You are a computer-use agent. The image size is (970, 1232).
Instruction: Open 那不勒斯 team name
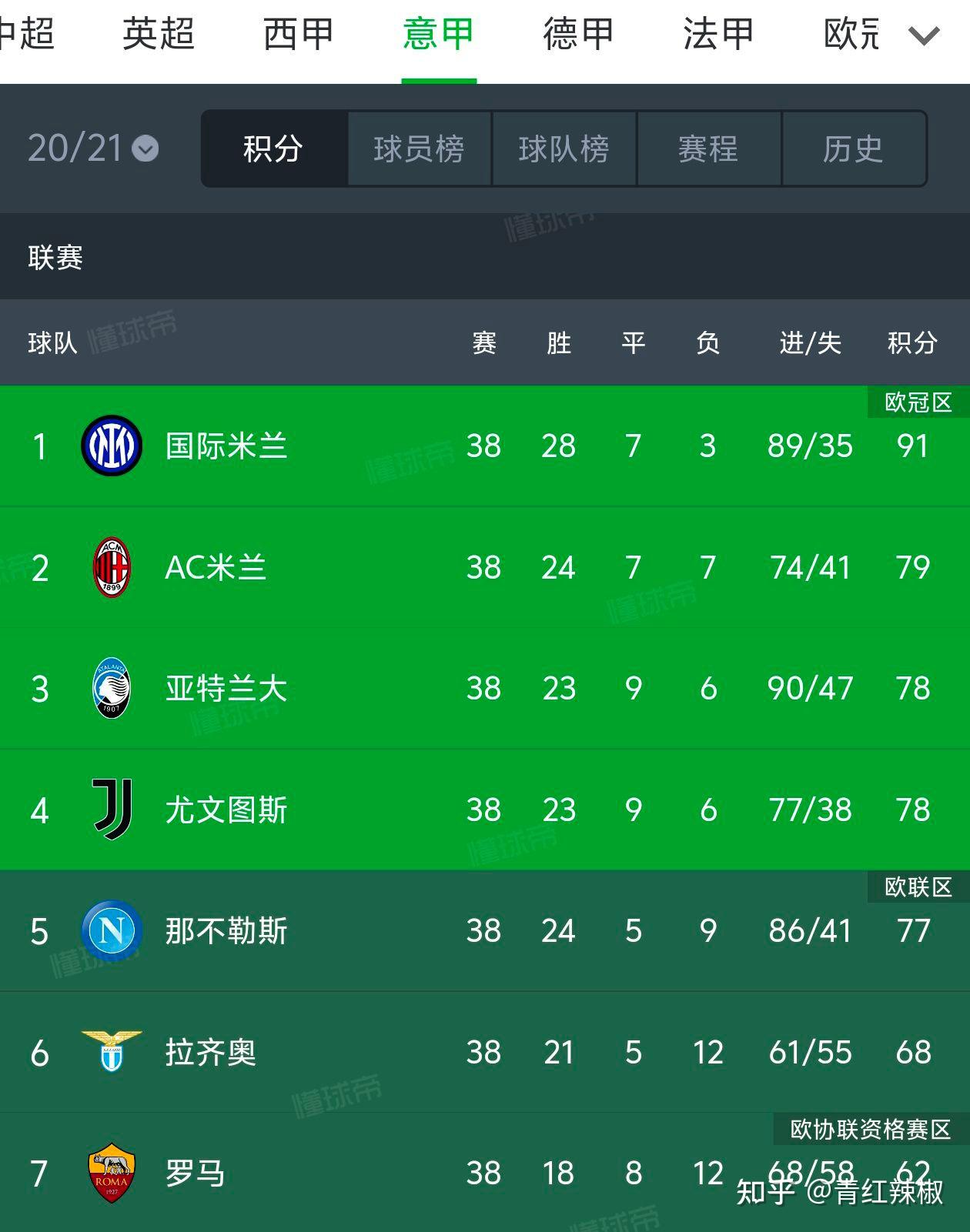[226, 930]
